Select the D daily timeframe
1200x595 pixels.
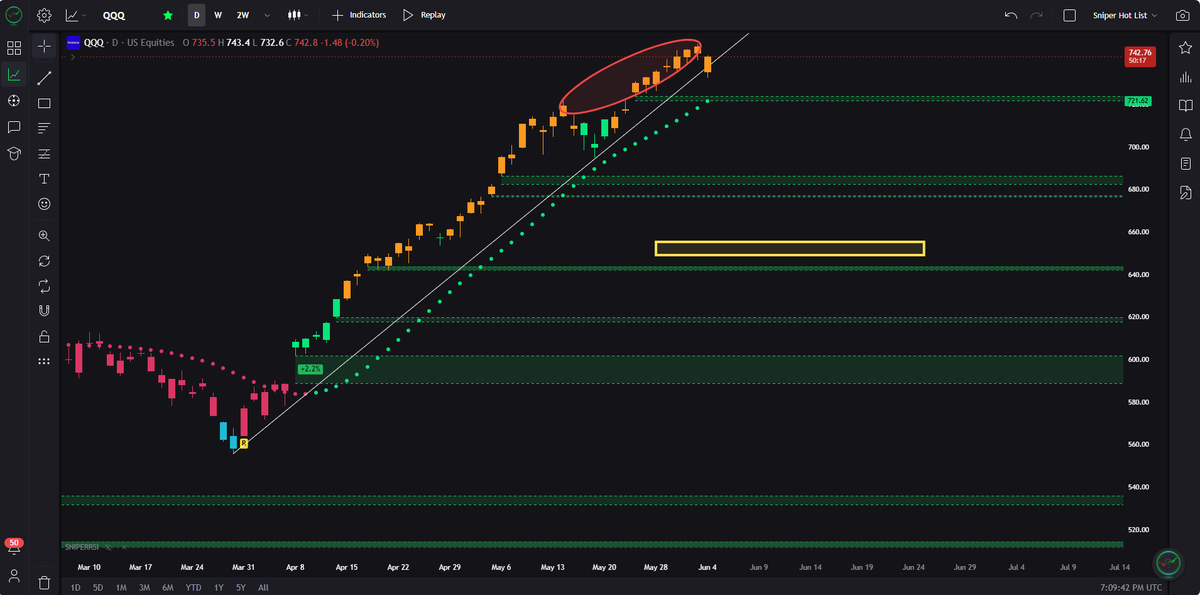click(196, 15)
